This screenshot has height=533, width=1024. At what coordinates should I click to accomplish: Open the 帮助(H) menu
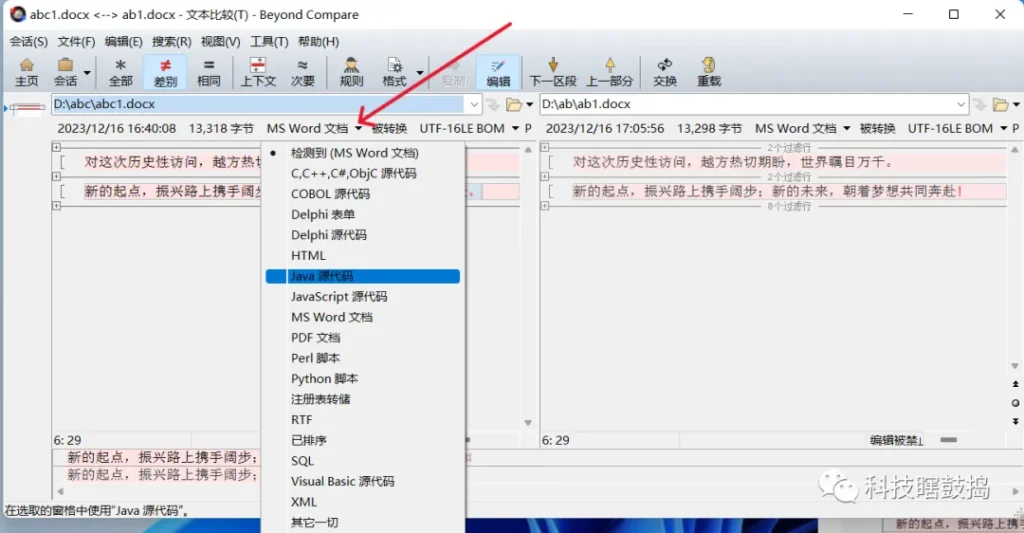click(318, 41)
